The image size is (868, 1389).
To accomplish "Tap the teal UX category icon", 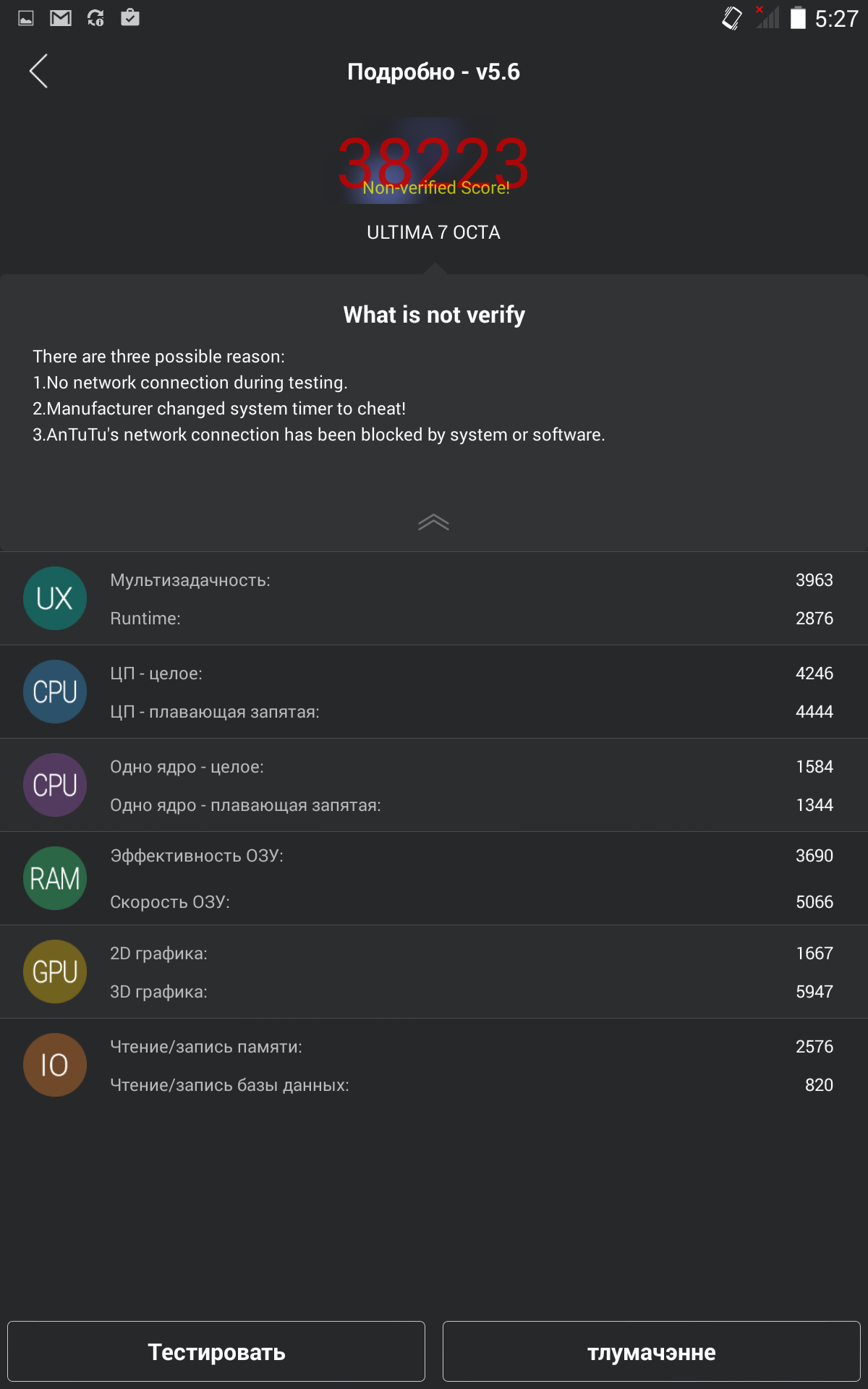I will tap(55, 598).
